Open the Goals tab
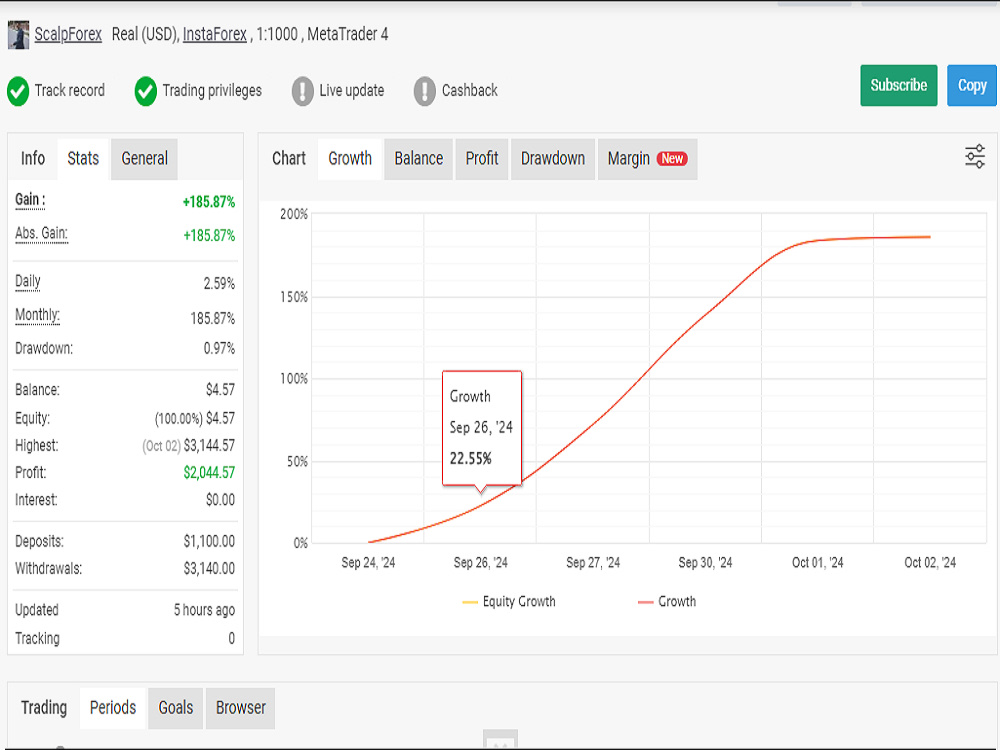Viewport: 1000px width, 750px height. pos(175,709)
